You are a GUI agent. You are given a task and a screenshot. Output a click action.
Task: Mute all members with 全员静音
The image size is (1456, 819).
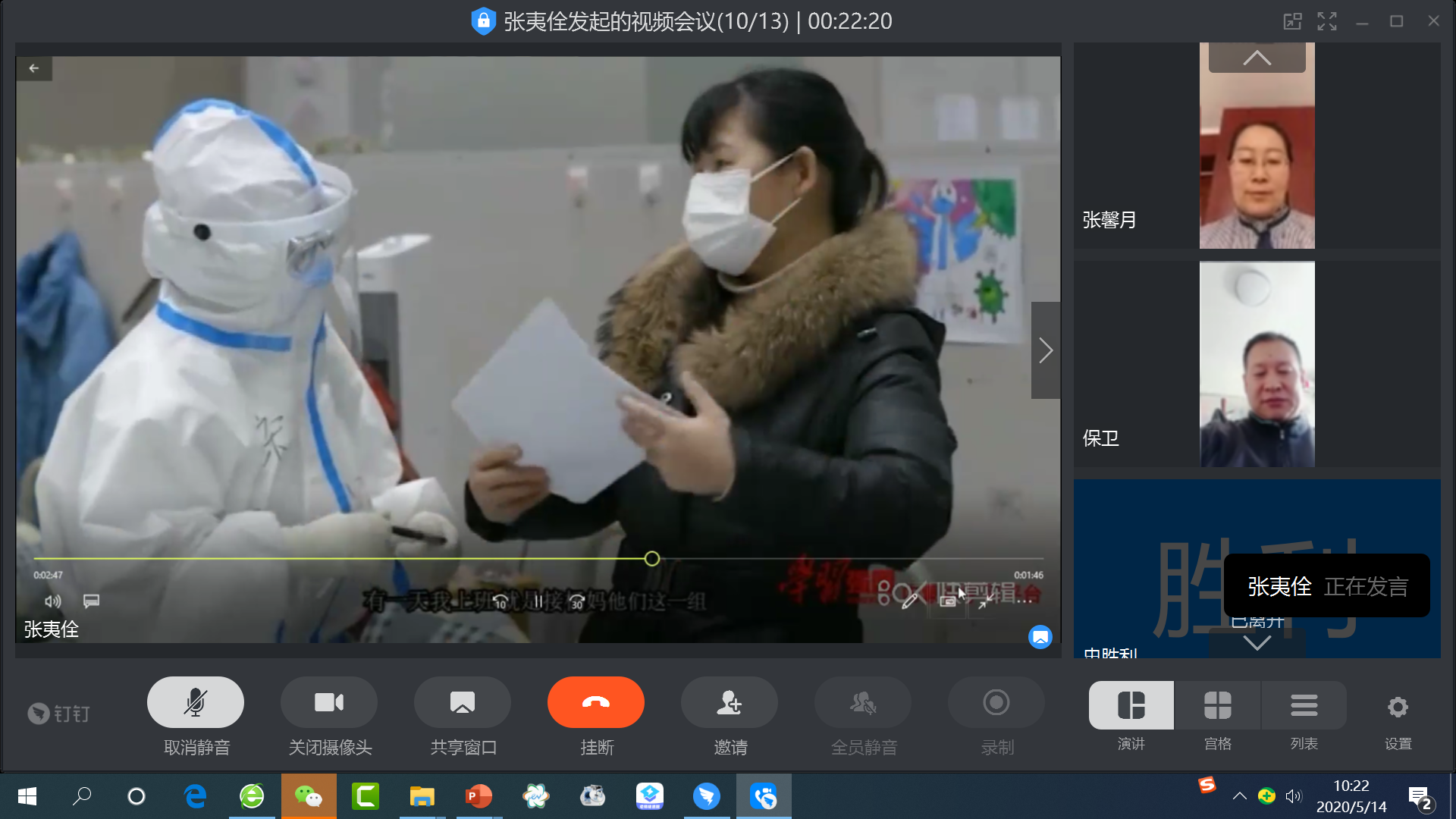862,703
